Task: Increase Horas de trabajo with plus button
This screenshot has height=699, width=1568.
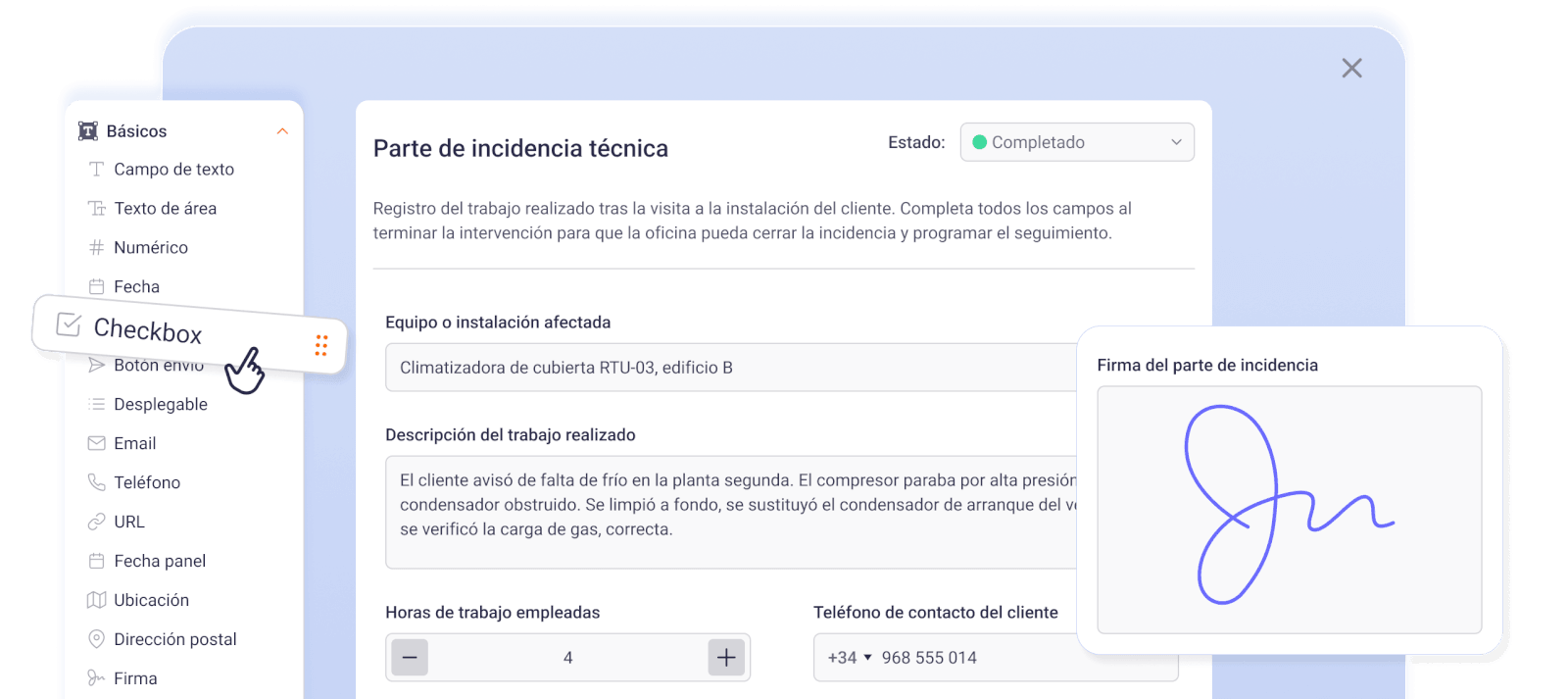Action: tap(726, 658)
